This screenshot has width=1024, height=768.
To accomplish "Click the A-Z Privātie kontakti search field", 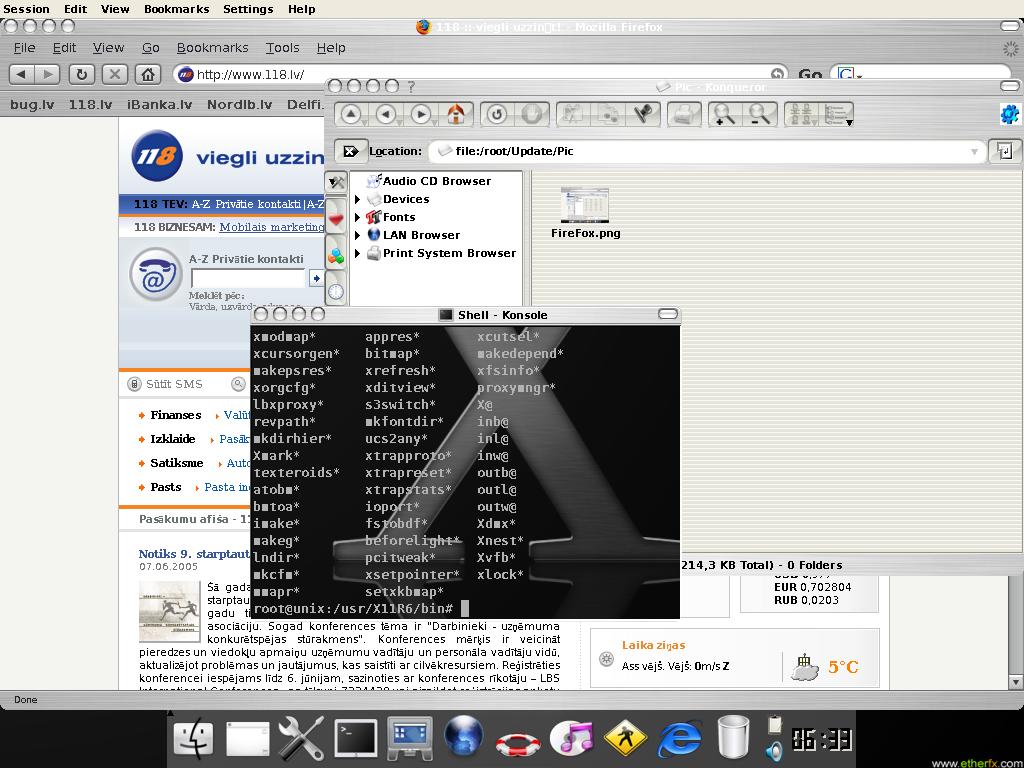I will coord(248,278).
